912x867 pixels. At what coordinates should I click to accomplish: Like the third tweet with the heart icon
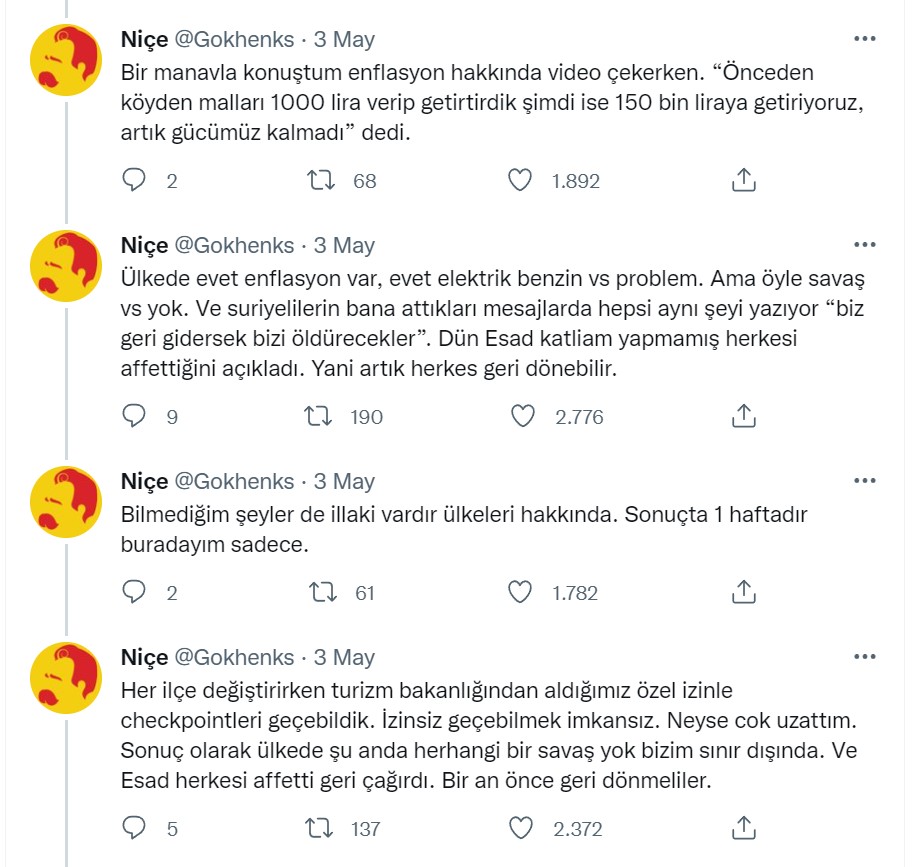pos(521,592)
